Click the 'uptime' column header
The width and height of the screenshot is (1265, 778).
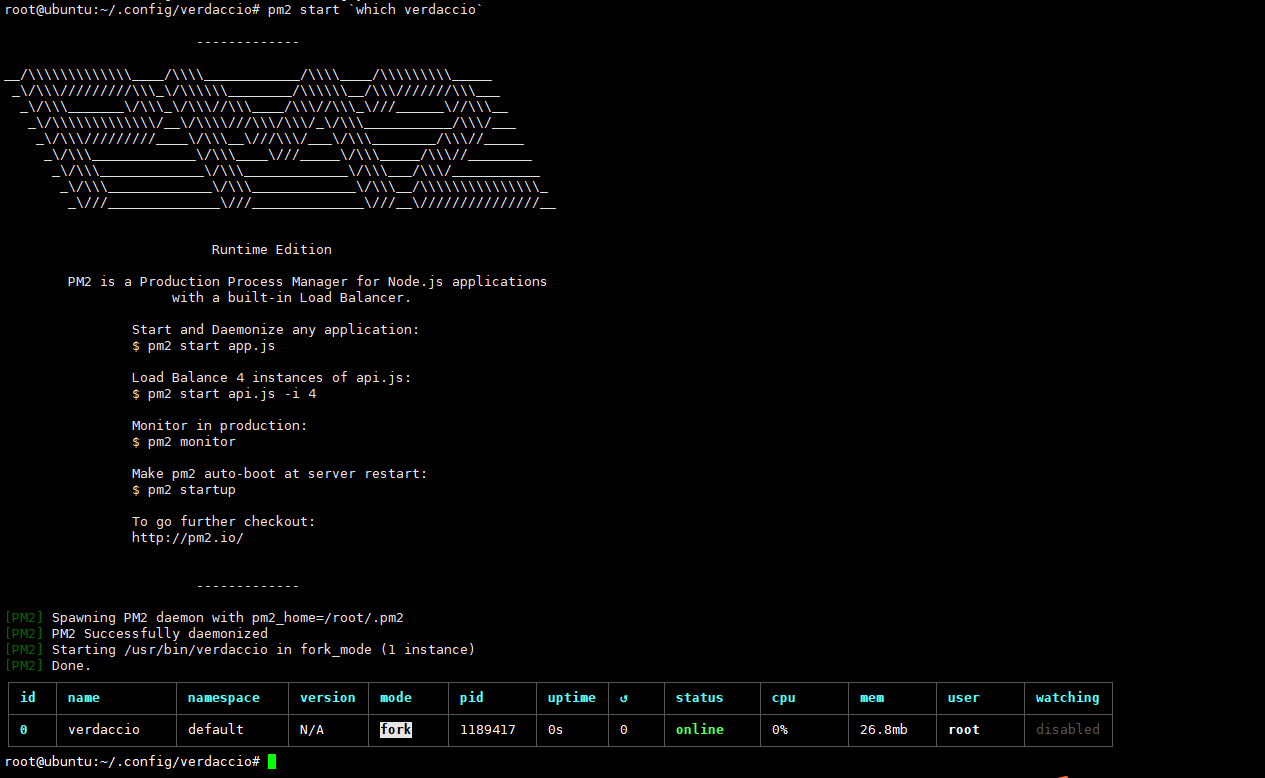coord(572,698)
